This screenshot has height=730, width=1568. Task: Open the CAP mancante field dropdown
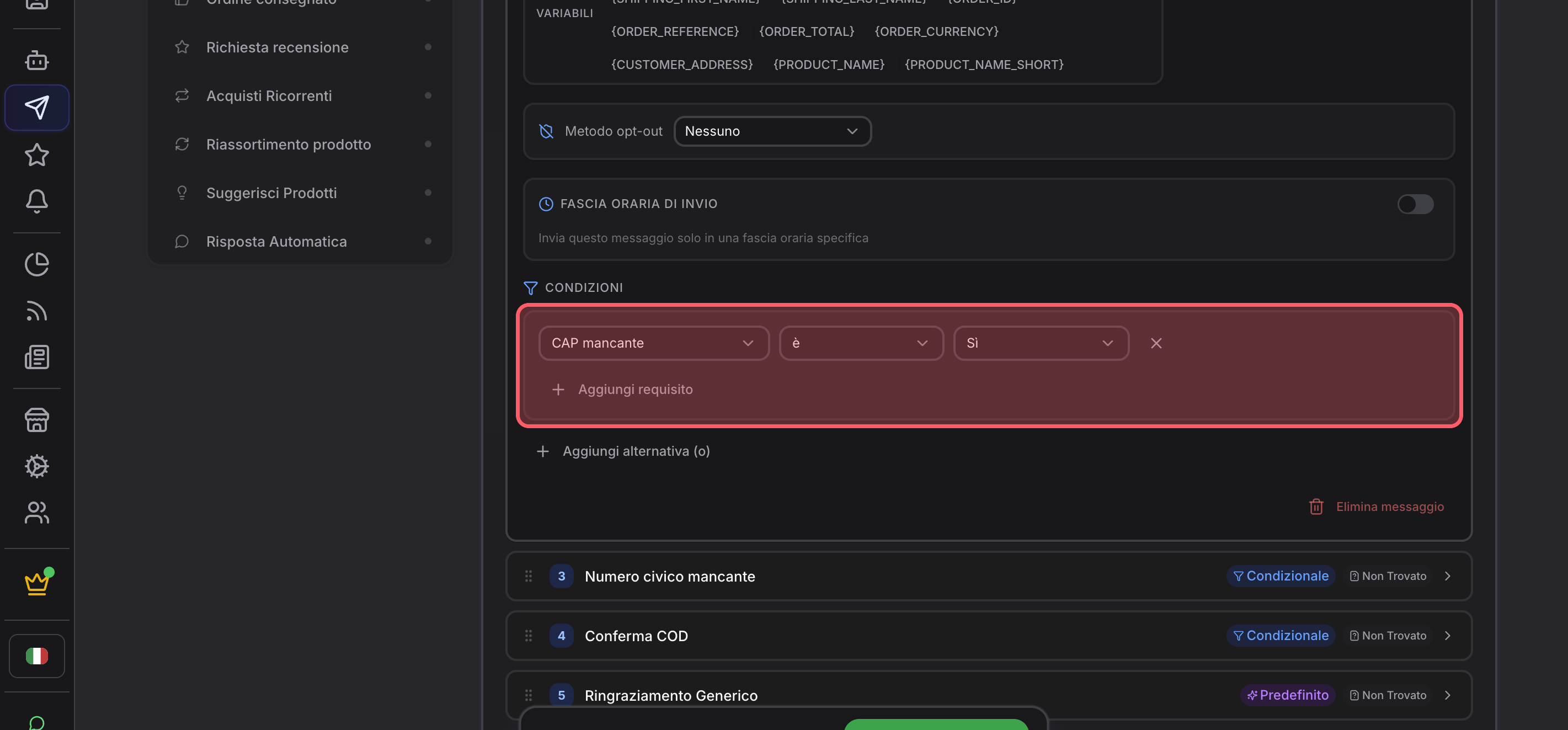tap(654, 343)
